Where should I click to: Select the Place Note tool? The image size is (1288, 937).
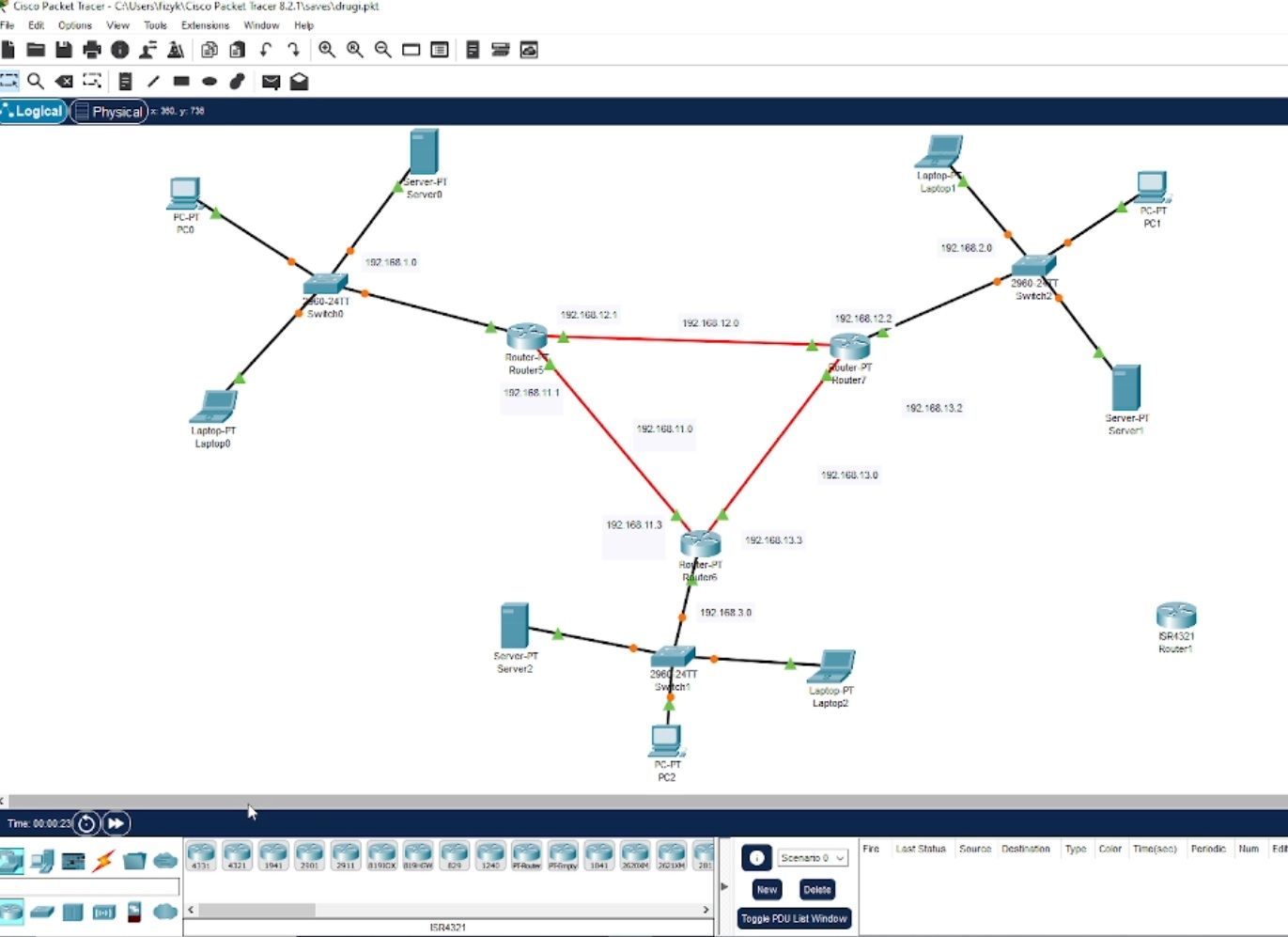pos(125,82)
